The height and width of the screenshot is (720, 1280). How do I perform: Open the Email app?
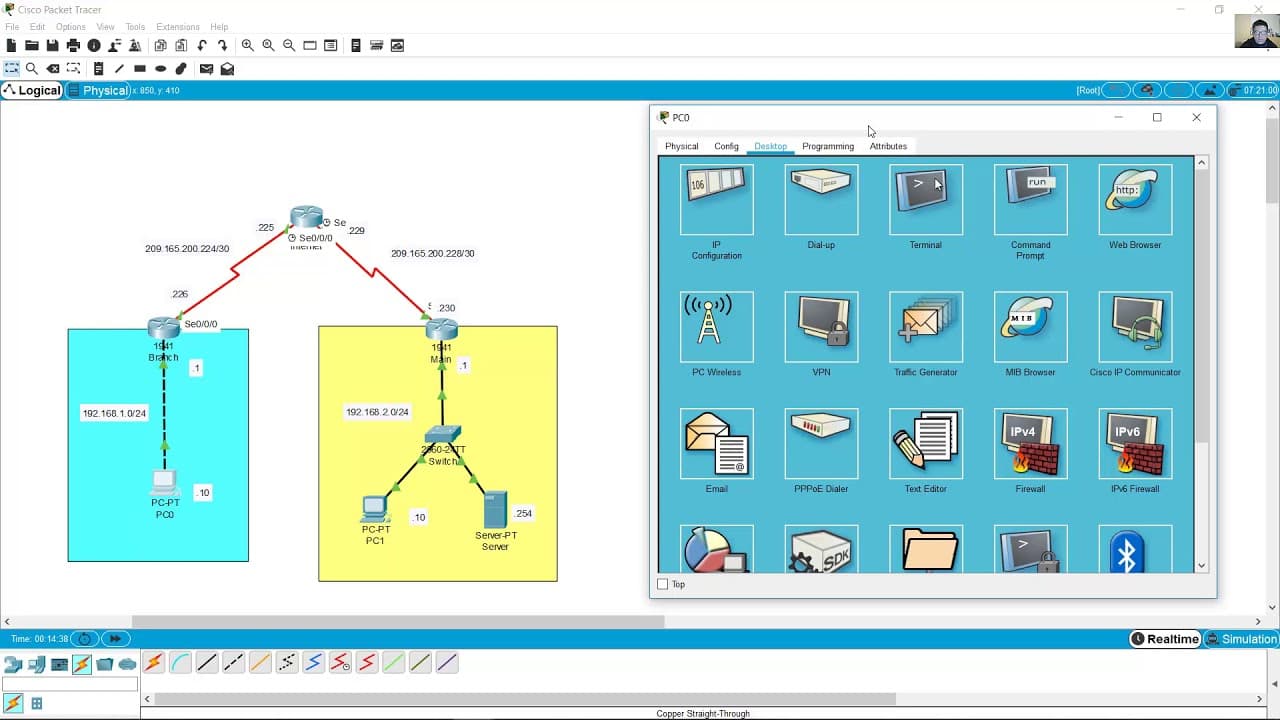pos(716,444)
